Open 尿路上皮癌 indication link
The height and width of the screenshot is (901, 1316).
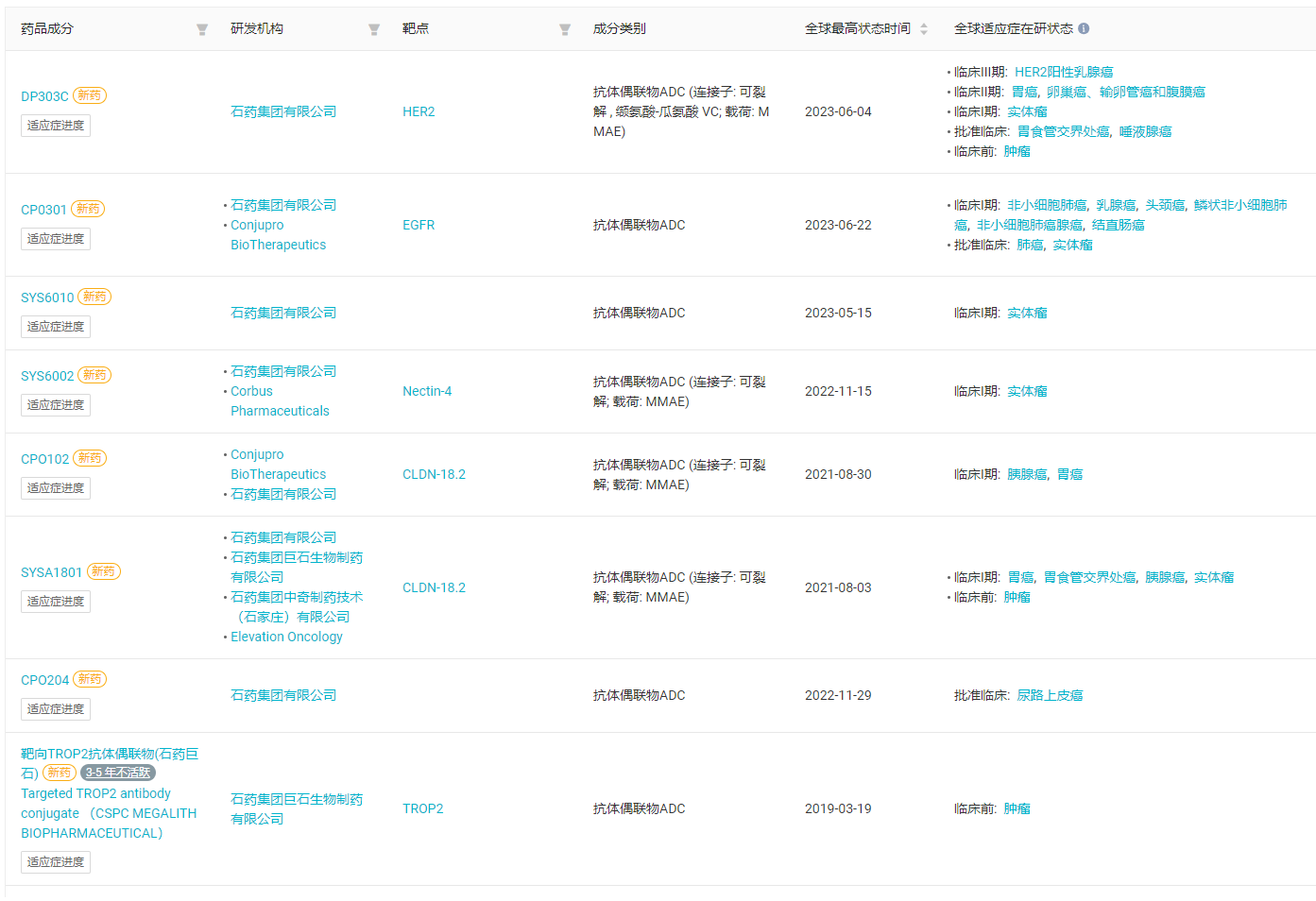(1050, 695)
